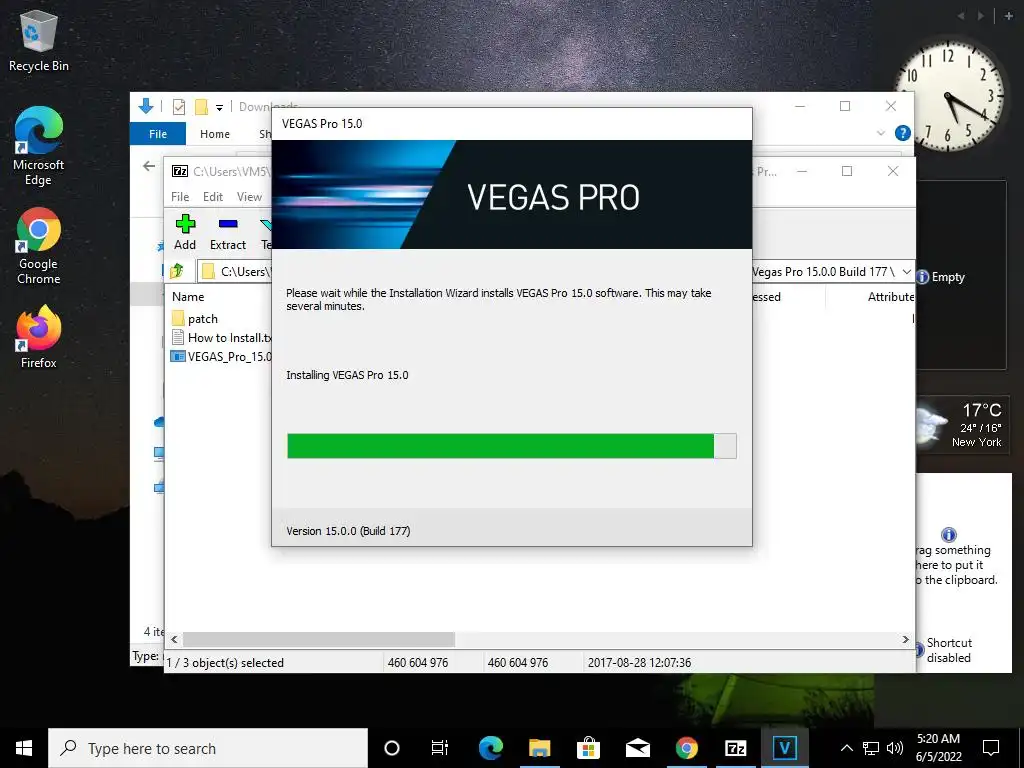Open Microsoft Edge from the taskbar
1024x768 pixels.
tap(490, 748)
